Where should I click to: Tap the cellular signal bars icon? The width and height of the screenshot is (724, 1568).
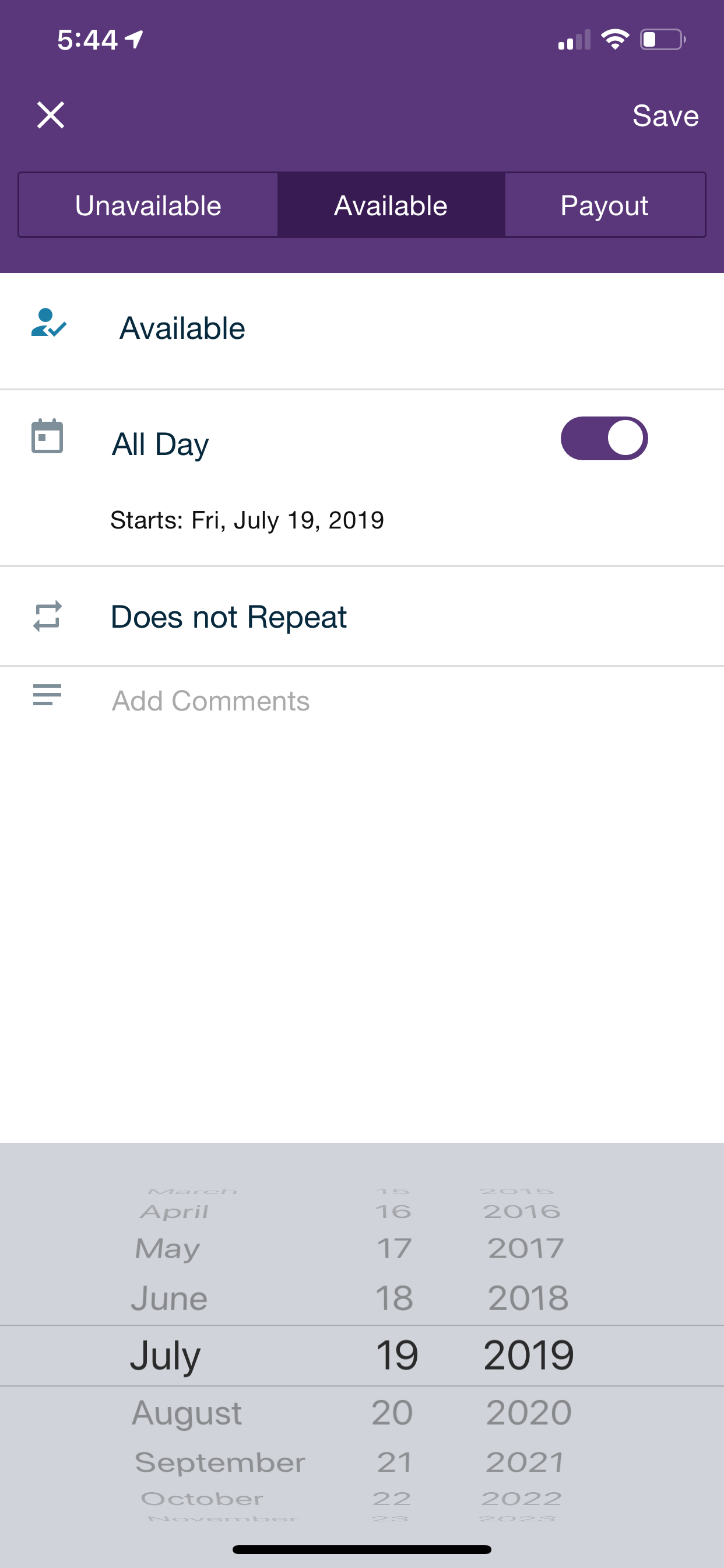[x=574, y=40]
